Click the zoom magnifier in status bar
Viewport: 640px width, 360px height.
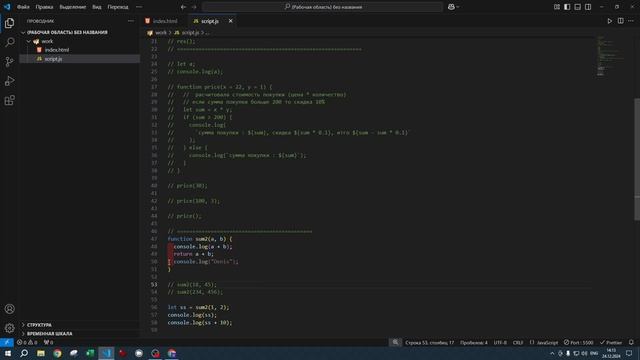point(395,342)
